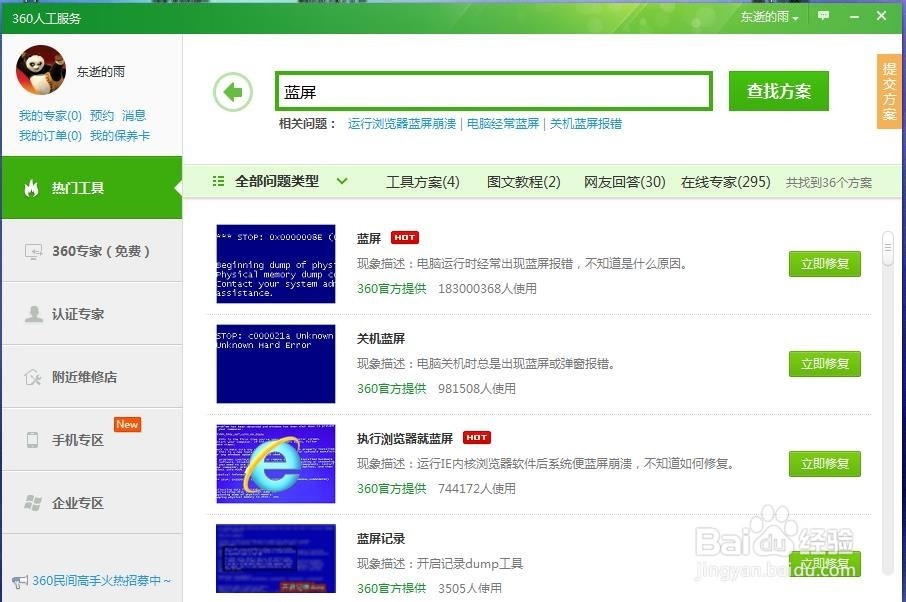This screenshot has width=906, height=602.
Task: Click the wrench icon beside 附近维修店
Action: 34,377
